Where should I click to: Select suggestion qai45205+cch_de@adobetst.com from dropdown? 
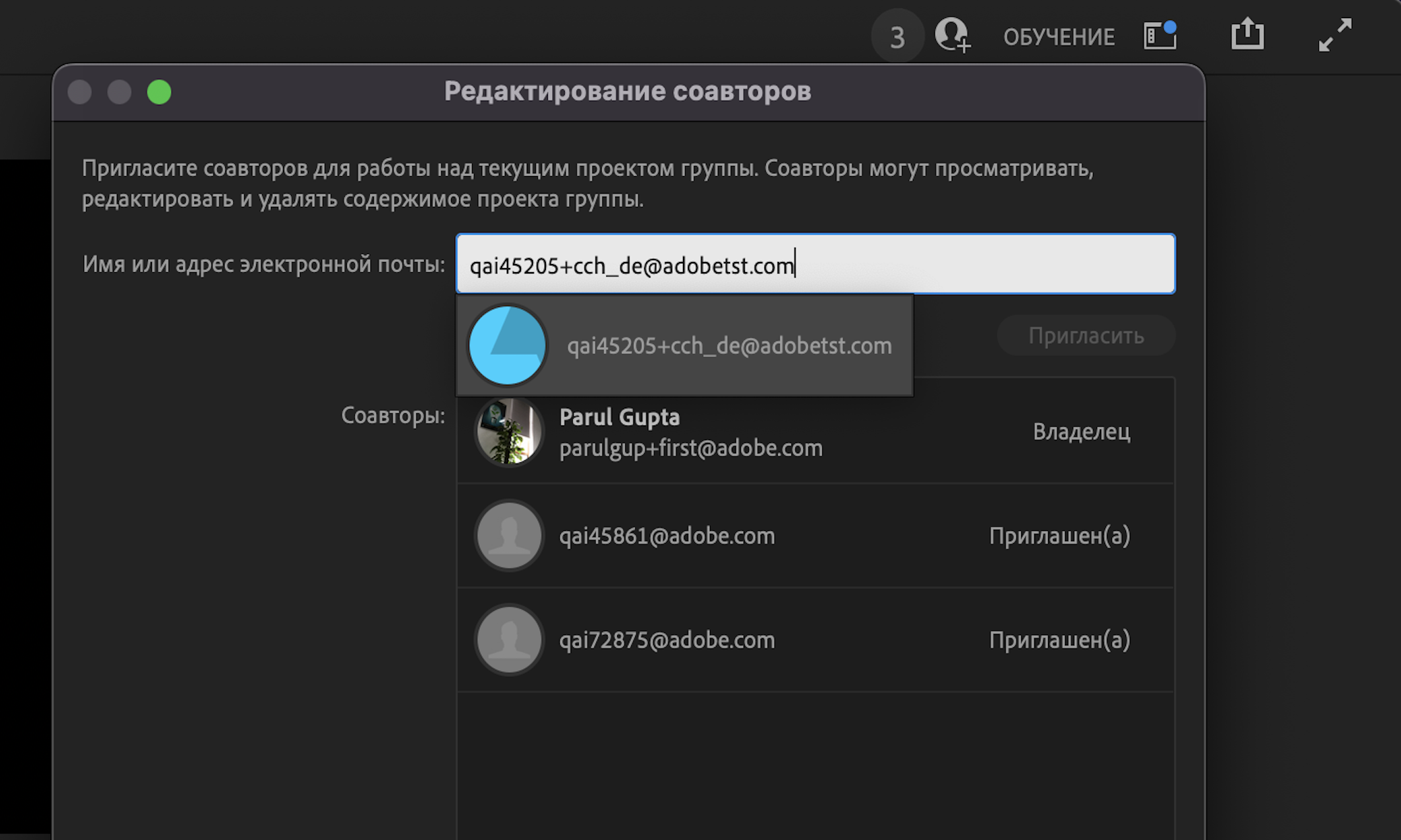coord(729,345)
